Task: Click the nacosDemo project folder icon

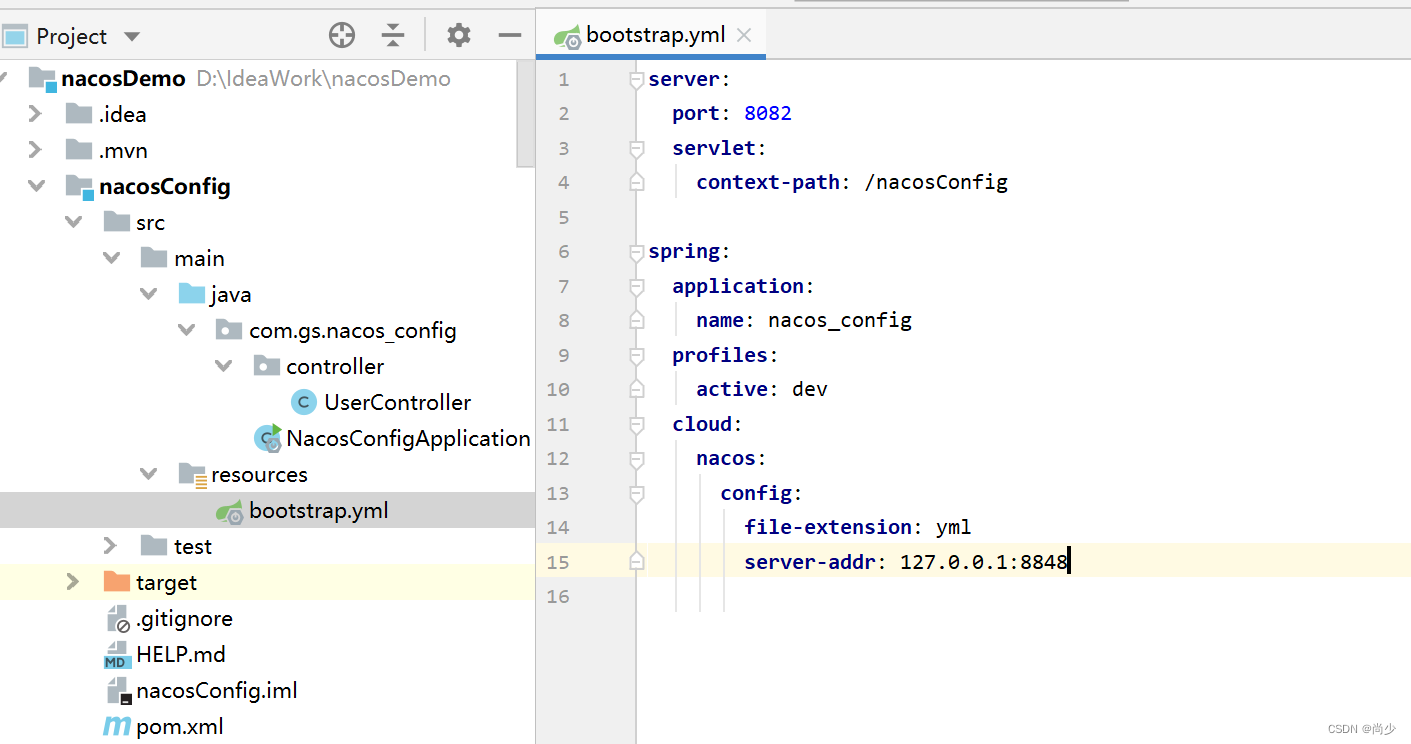Action: (43, 79)
